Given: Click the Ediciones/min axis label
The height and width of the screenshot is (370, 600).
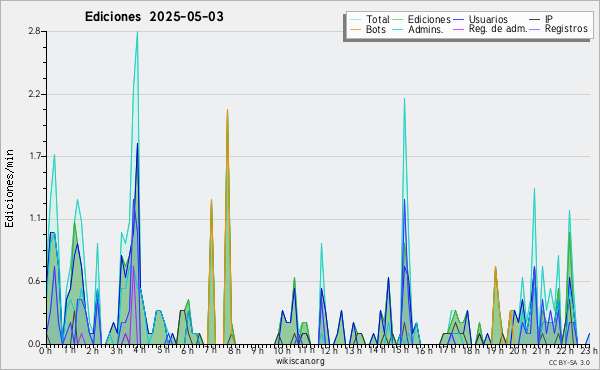Looking at the screenshot, I should tap(9, 188).
